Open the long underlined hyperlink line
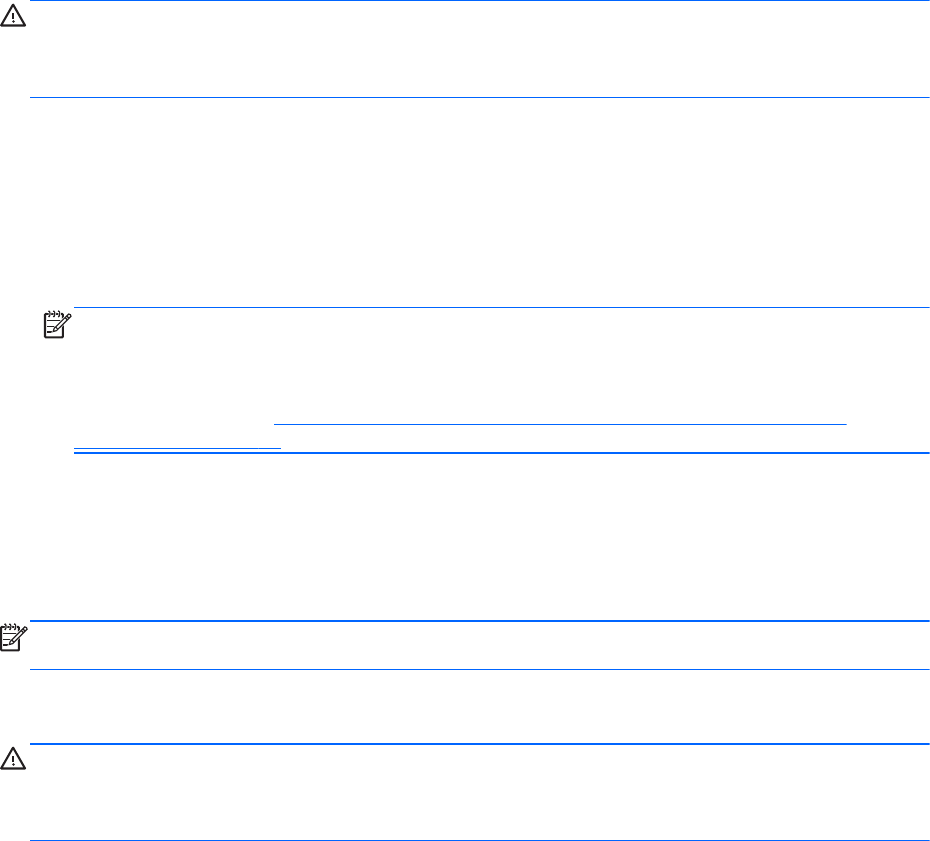 [560, 423]
